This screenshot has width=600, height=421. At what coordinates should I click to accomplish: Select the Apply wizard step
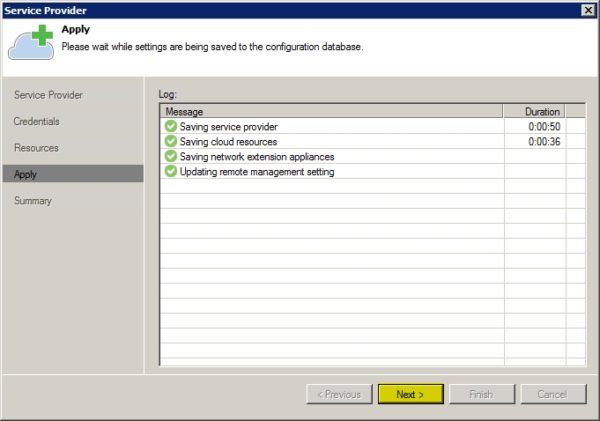(73, 174)
